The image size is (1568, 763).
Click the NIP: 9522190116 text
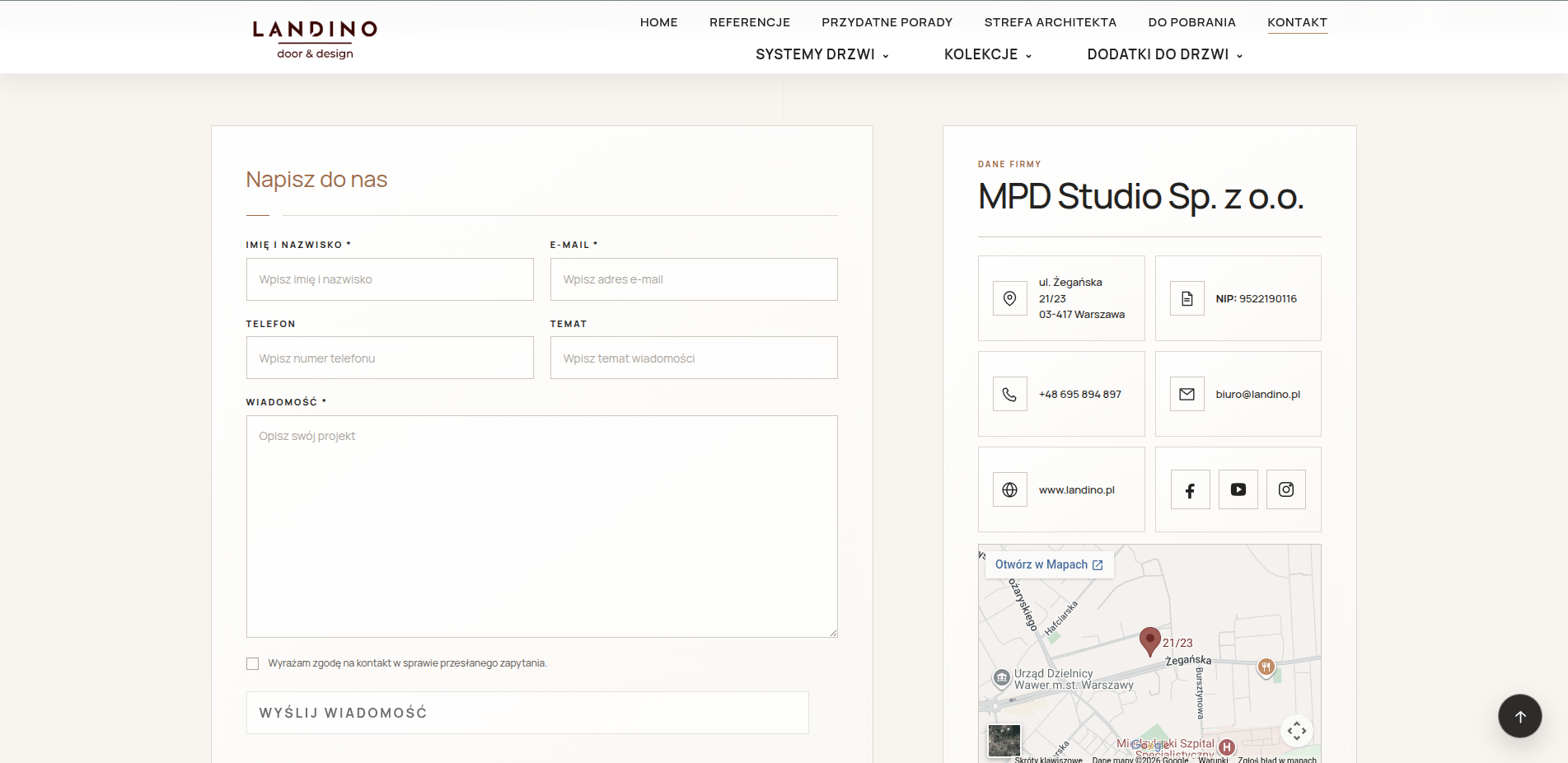pyautogui.click(x=1257, y=299)
